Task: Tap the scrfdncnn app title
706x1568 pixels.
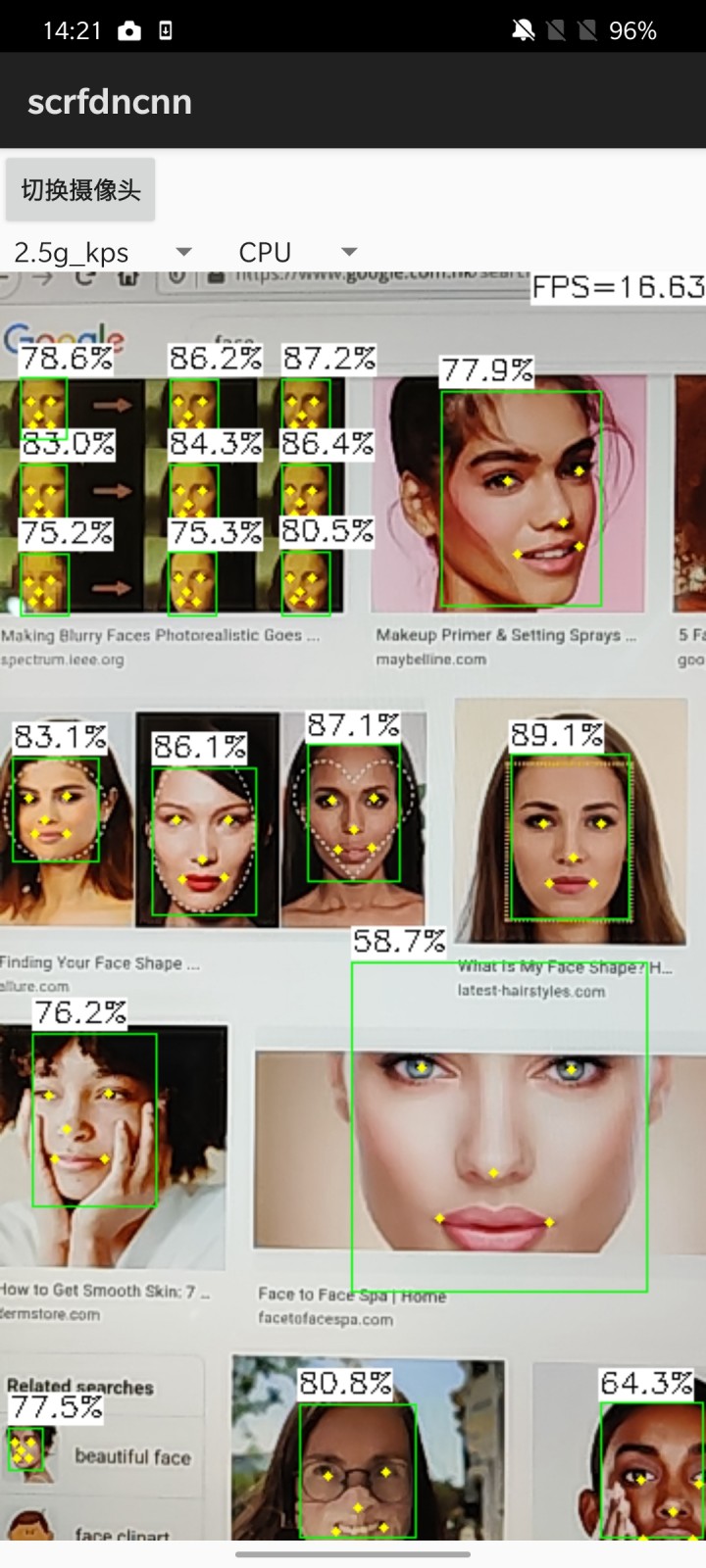Action: (110, 102)
